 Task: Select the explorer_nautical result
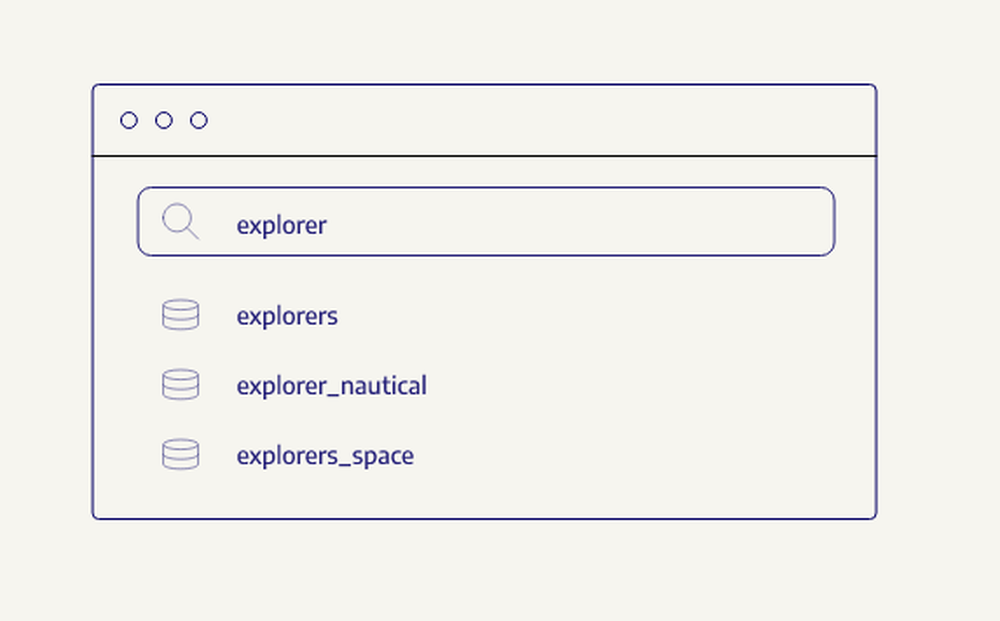pyautogui.click(x=332, y=386)
